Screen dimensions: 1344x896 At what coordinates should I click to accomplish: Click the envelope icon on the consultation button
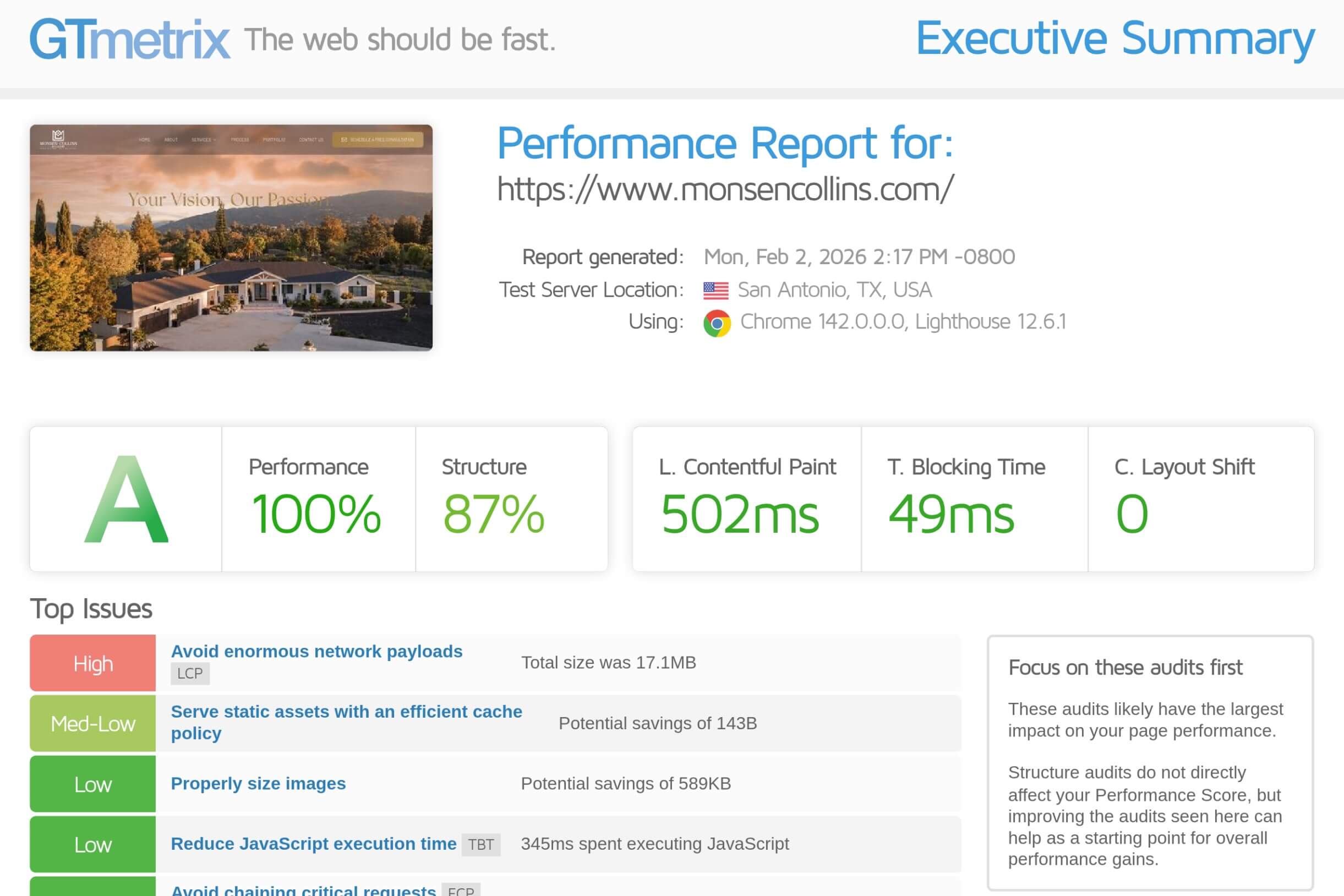point(345,139)
